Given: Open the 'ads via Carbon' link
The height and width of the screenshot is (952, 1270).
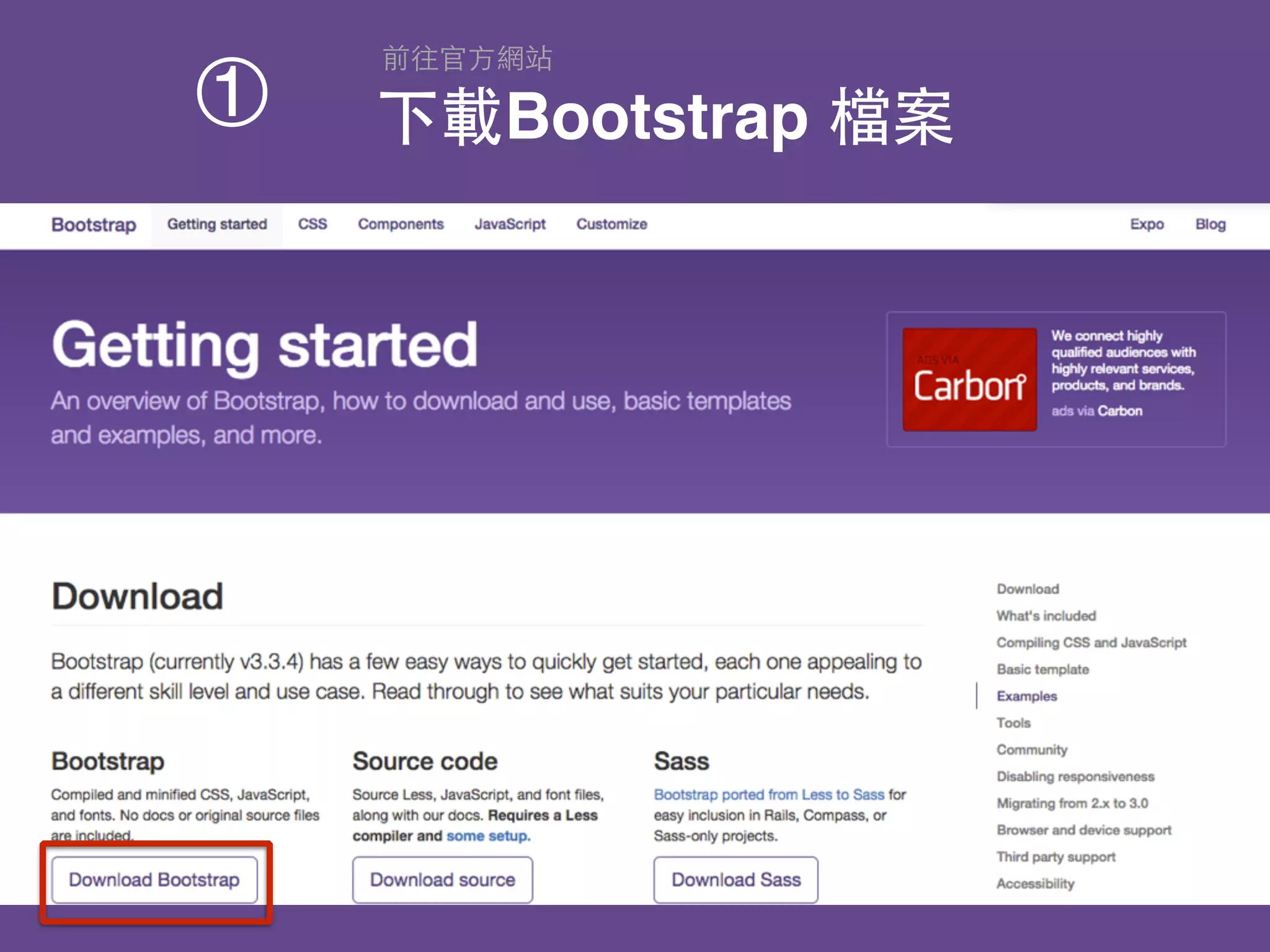Looking at the screenshot, I should (1096, 411).
